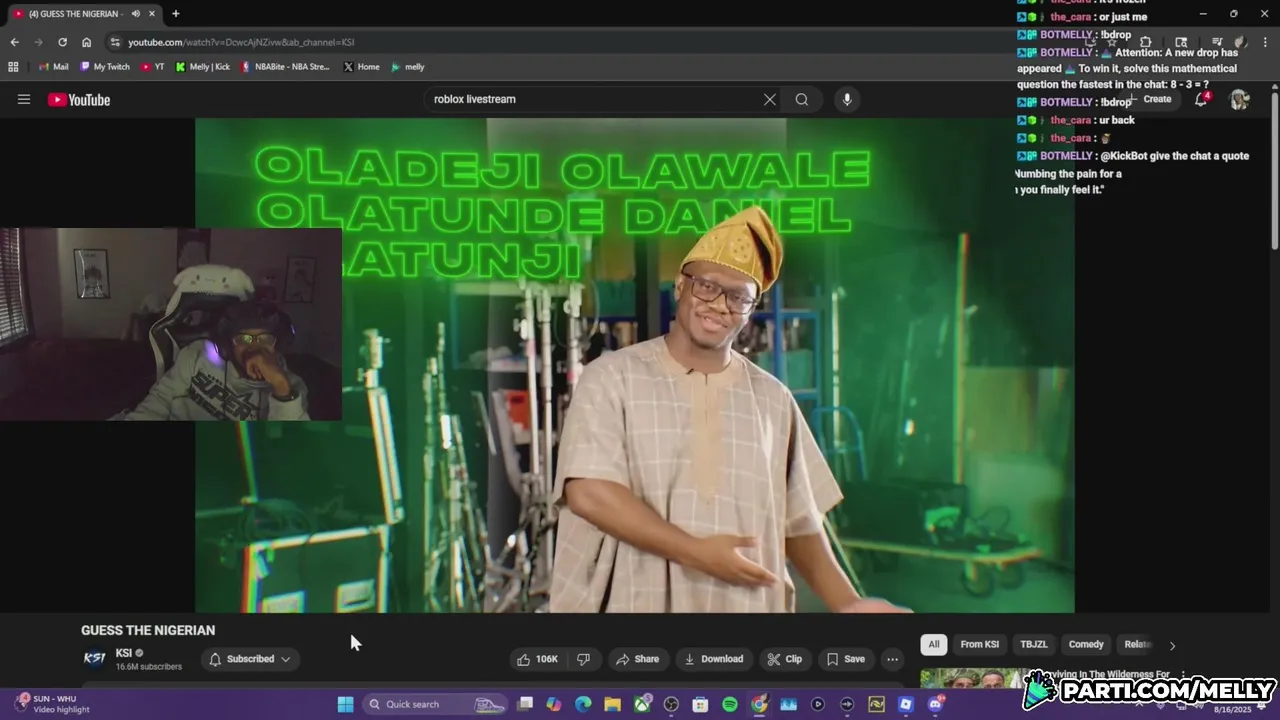The image size is (1280, 720).
Task: Click the video player to pause
Action: tap(635, 365)
